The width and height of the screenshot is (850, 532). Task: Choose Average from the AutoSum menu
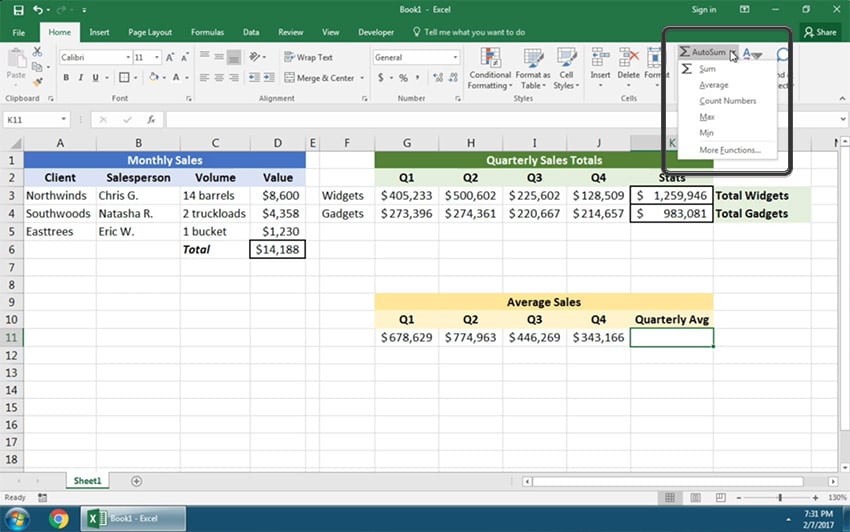pos(713,85)
